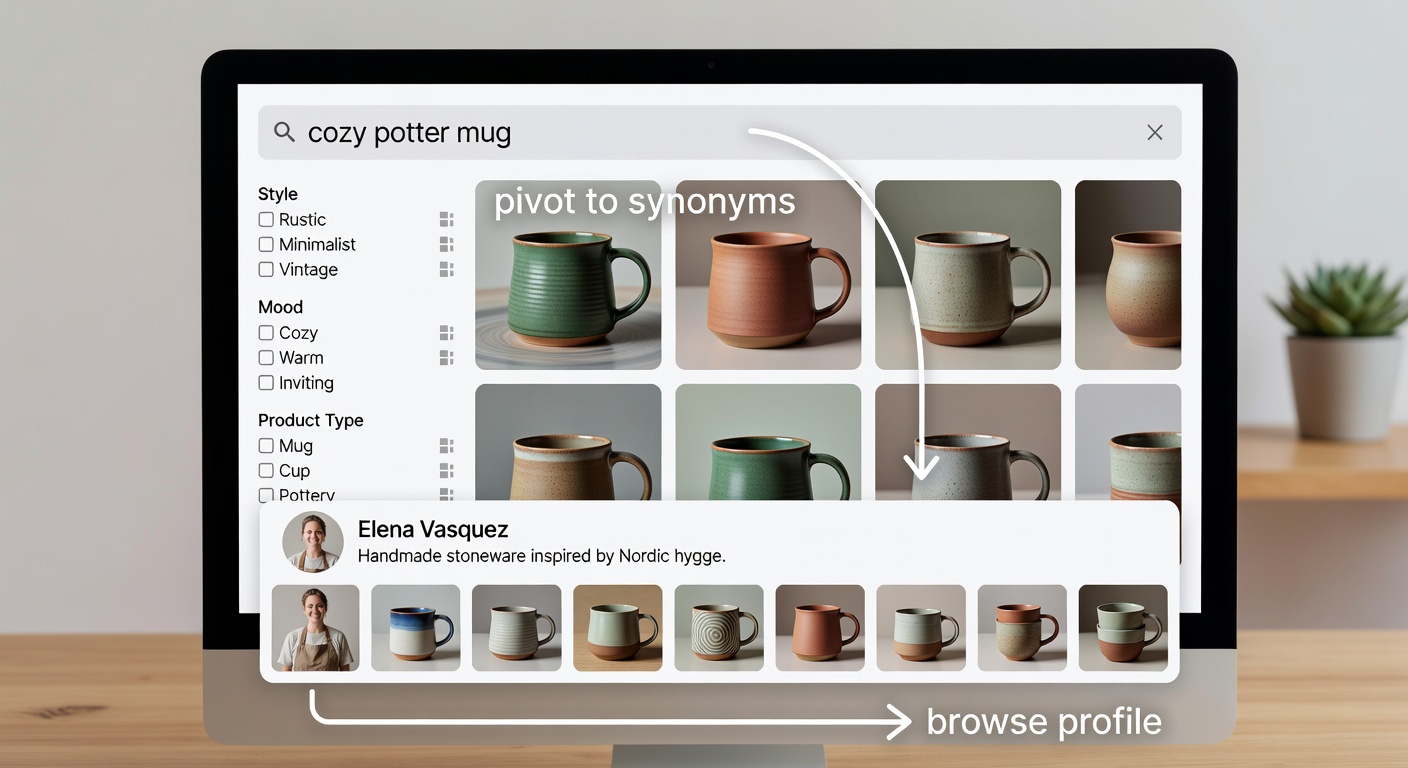
Task: Select the terracotta mug in Elena's profile strip
Action: tap(820, 628)
